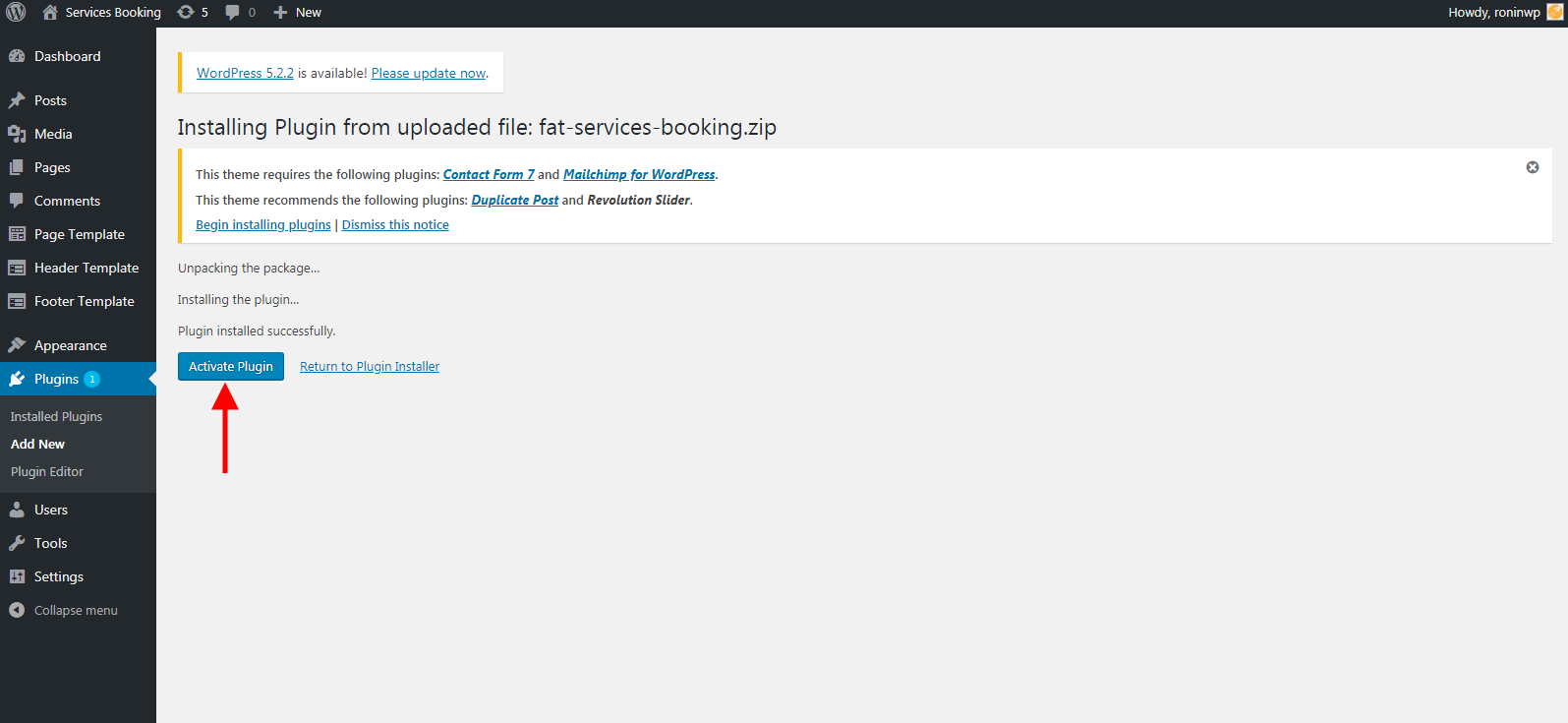Click the Settings sliders icon

pyautogui.click(x=17, y=576)
